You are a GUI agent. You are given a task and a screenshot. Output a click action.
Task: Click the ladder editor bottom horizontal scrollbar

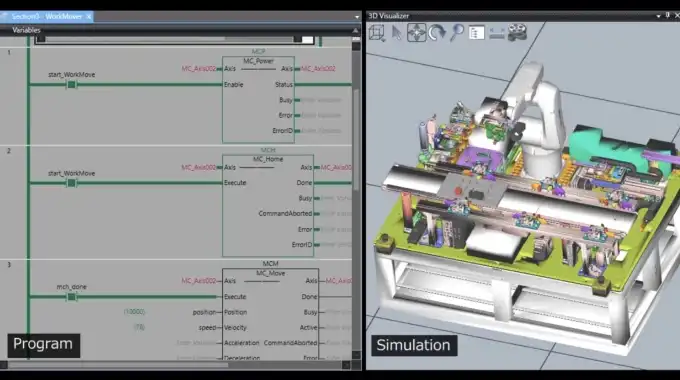pyautogui.click(x=175, y=365)
